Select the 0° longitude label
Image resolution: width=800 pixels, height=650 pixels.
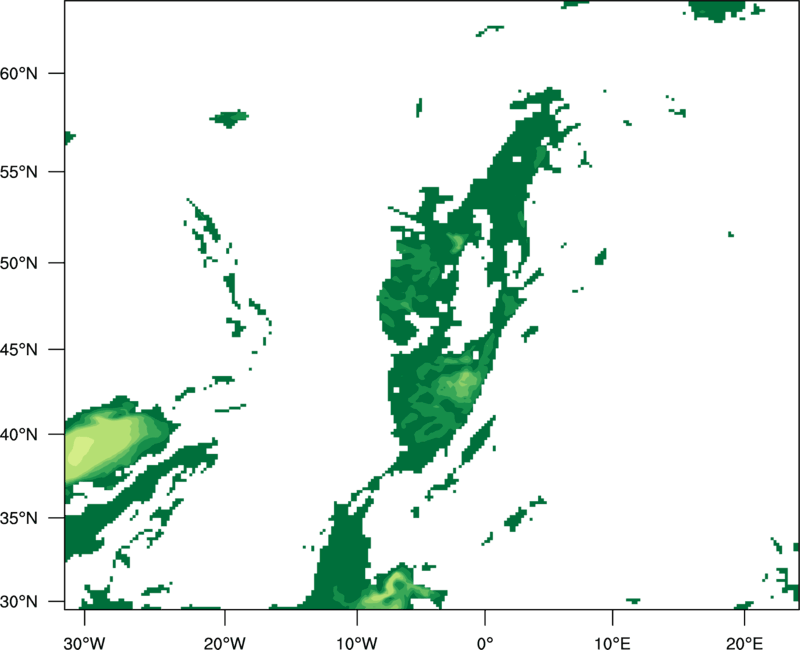click(485, 643)
